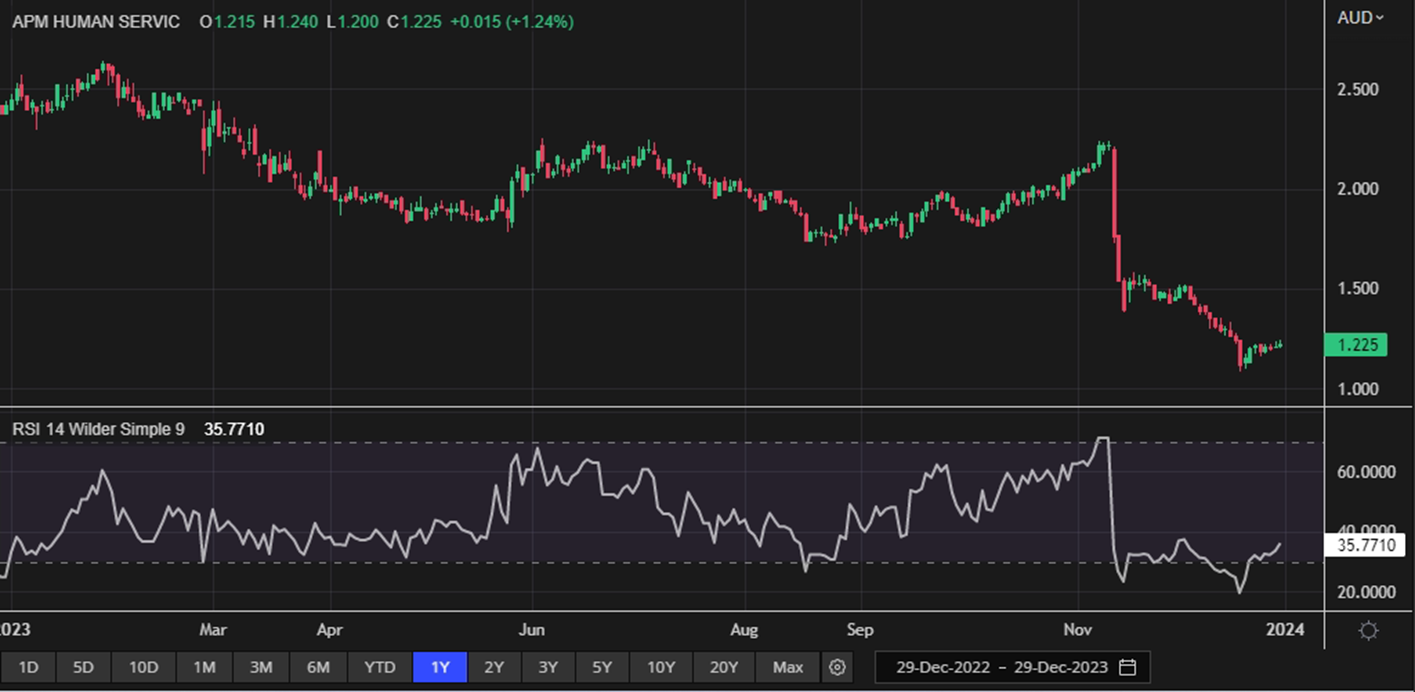Select the 10D time range
1415x692 pixels.
[142, 667]
